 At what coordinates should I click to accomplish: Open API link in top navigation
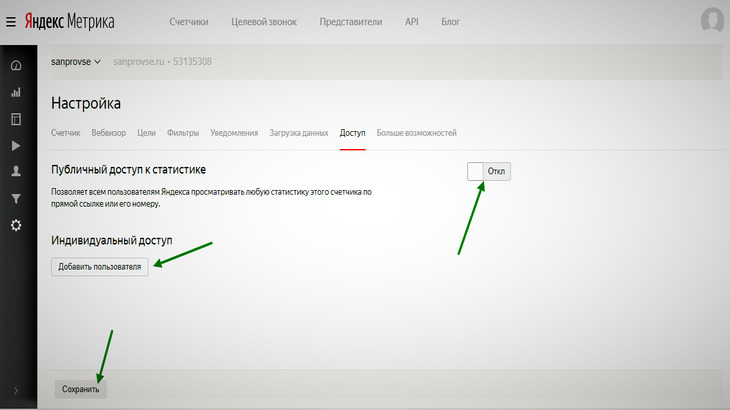coord(412,22)
